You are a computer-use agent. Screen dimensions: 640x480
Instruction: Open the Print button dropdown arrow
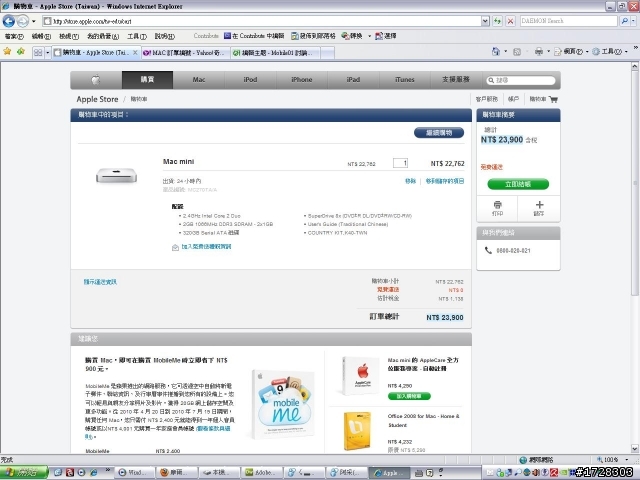coord(548,51)
